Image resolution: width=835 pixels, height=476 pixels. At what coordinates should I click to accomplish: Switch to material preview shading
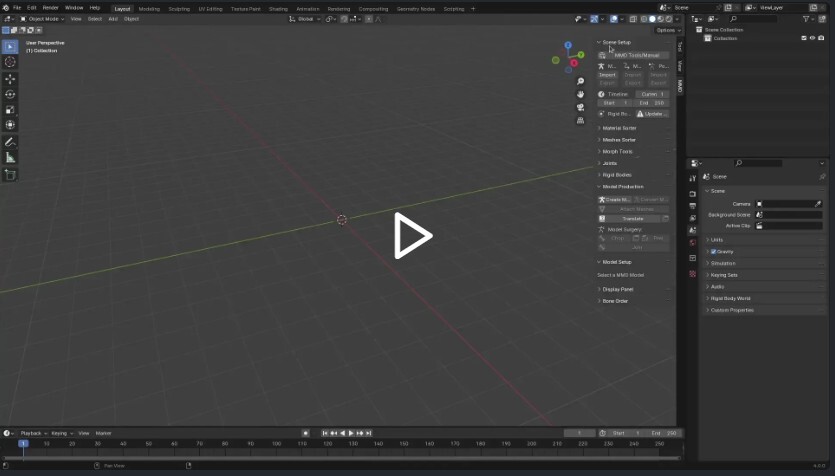(x=661, y=19)
